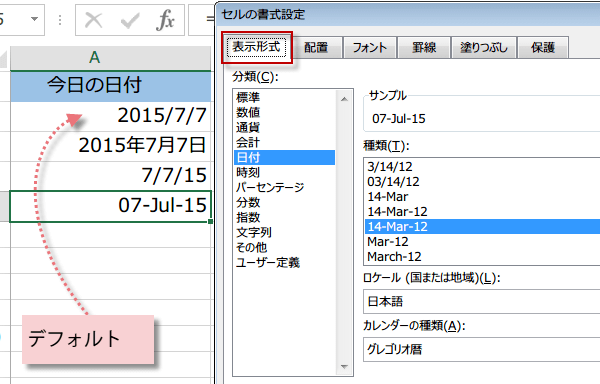The image size is (600, 384).
Task: Open the フォント tab
Action: point(370,47)
